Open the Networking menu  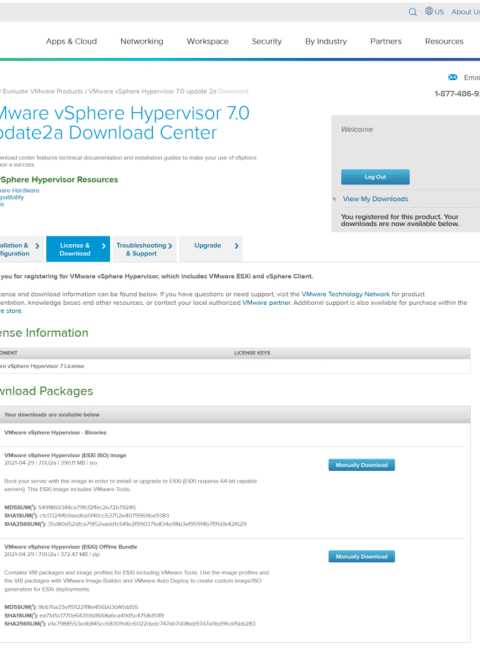click(142, 41)
